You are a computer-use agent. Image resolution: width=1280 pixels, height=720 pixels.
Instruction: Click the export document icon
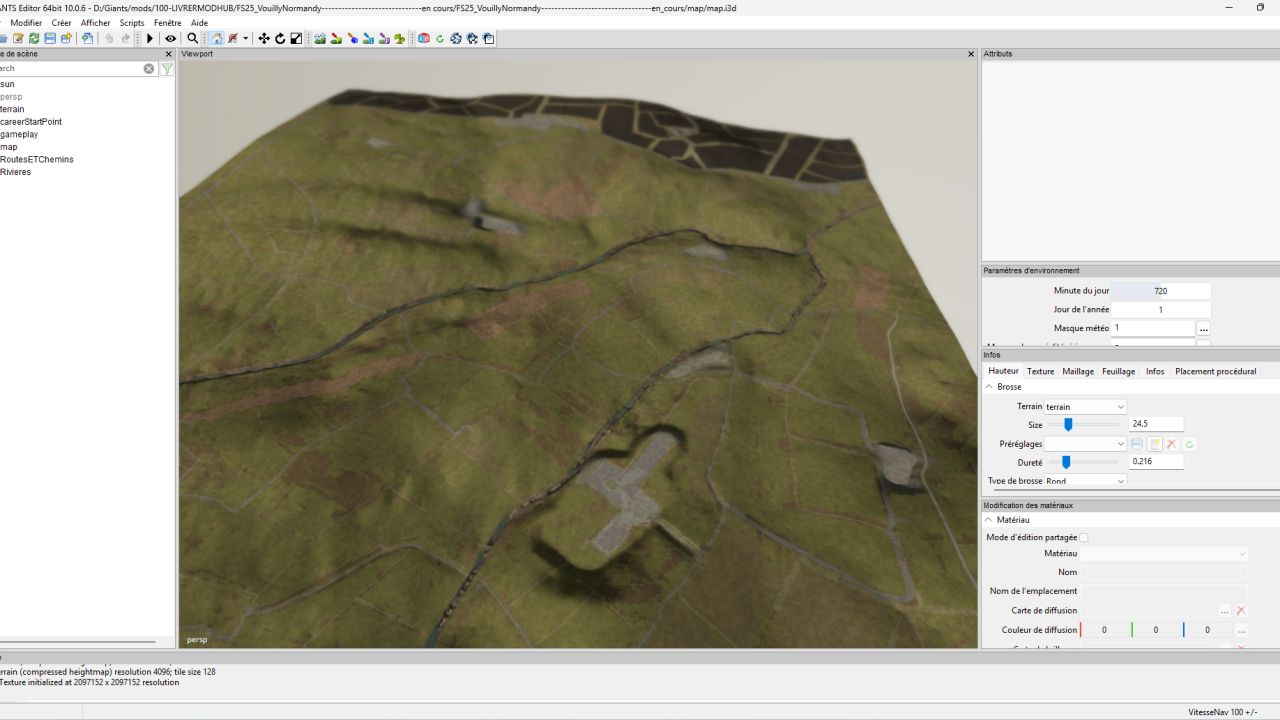click(x=88, y=38)
